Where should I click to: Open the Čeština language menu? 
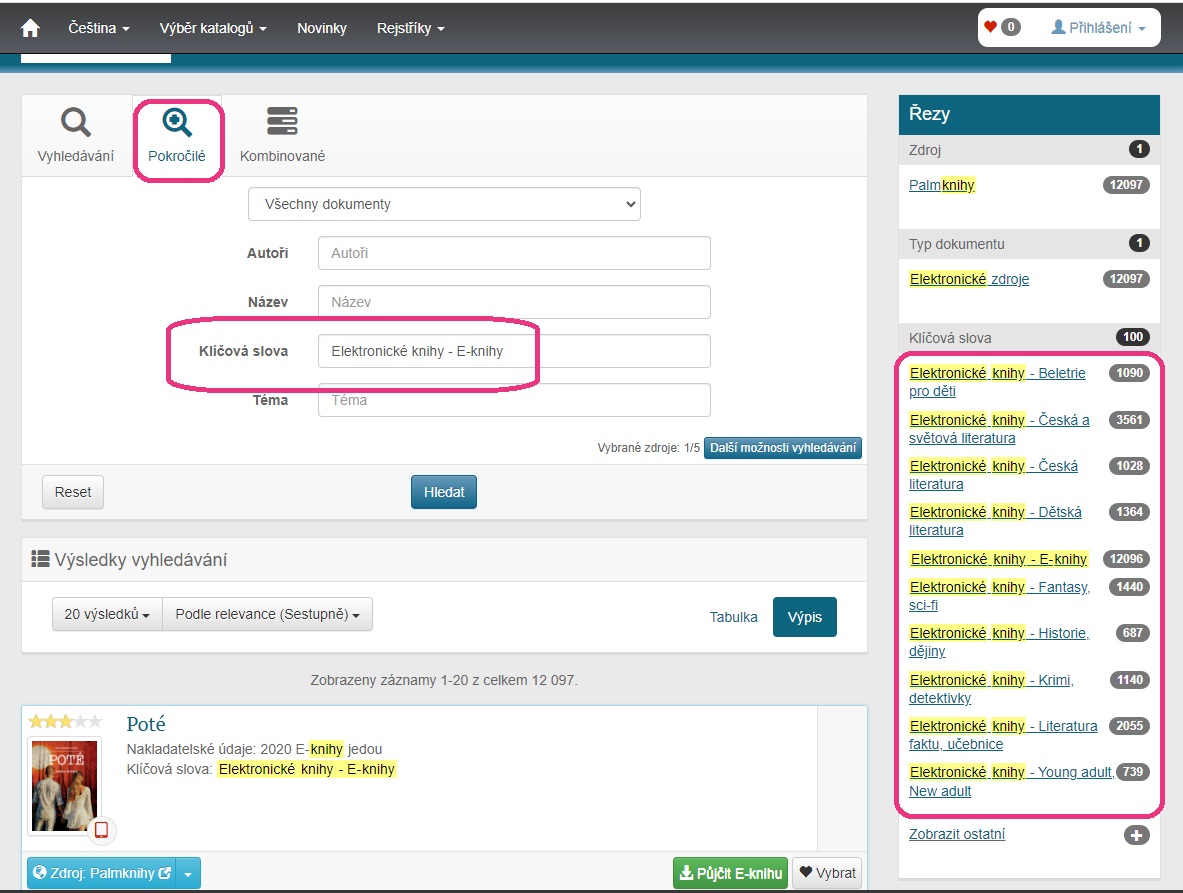pyautogui.click(x=99, y=28)
